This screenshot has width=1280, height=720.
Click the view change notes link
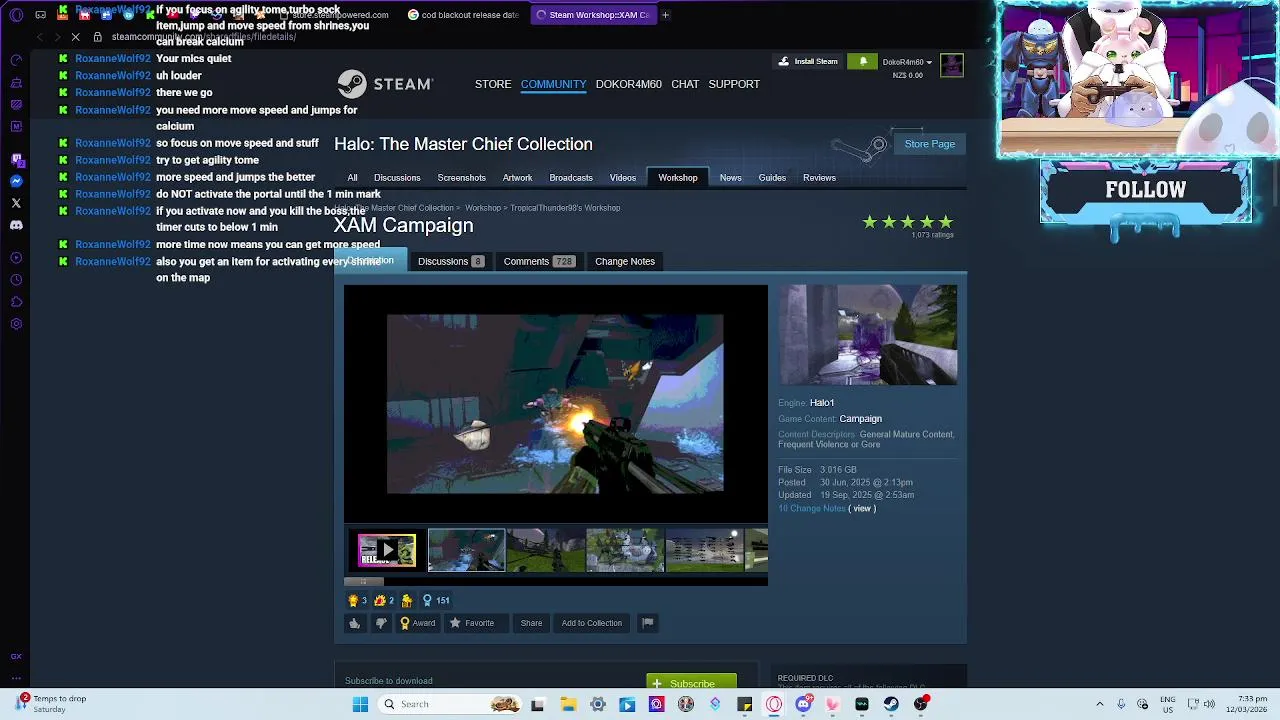[x=862, y=509]
